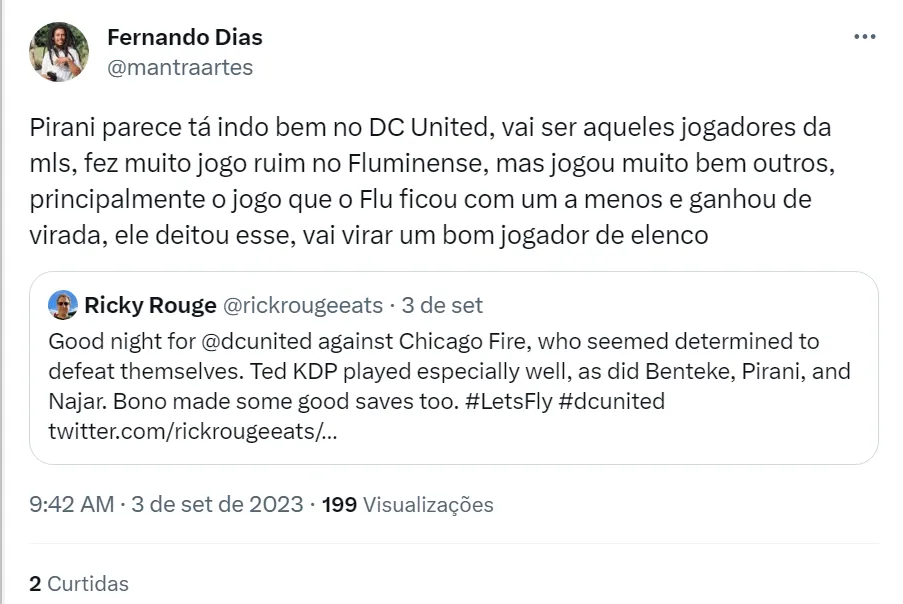This screenshot has height=604, width=903.
Task: Click the "3 de set de 2023" date
Action: [x=218, y=504]
